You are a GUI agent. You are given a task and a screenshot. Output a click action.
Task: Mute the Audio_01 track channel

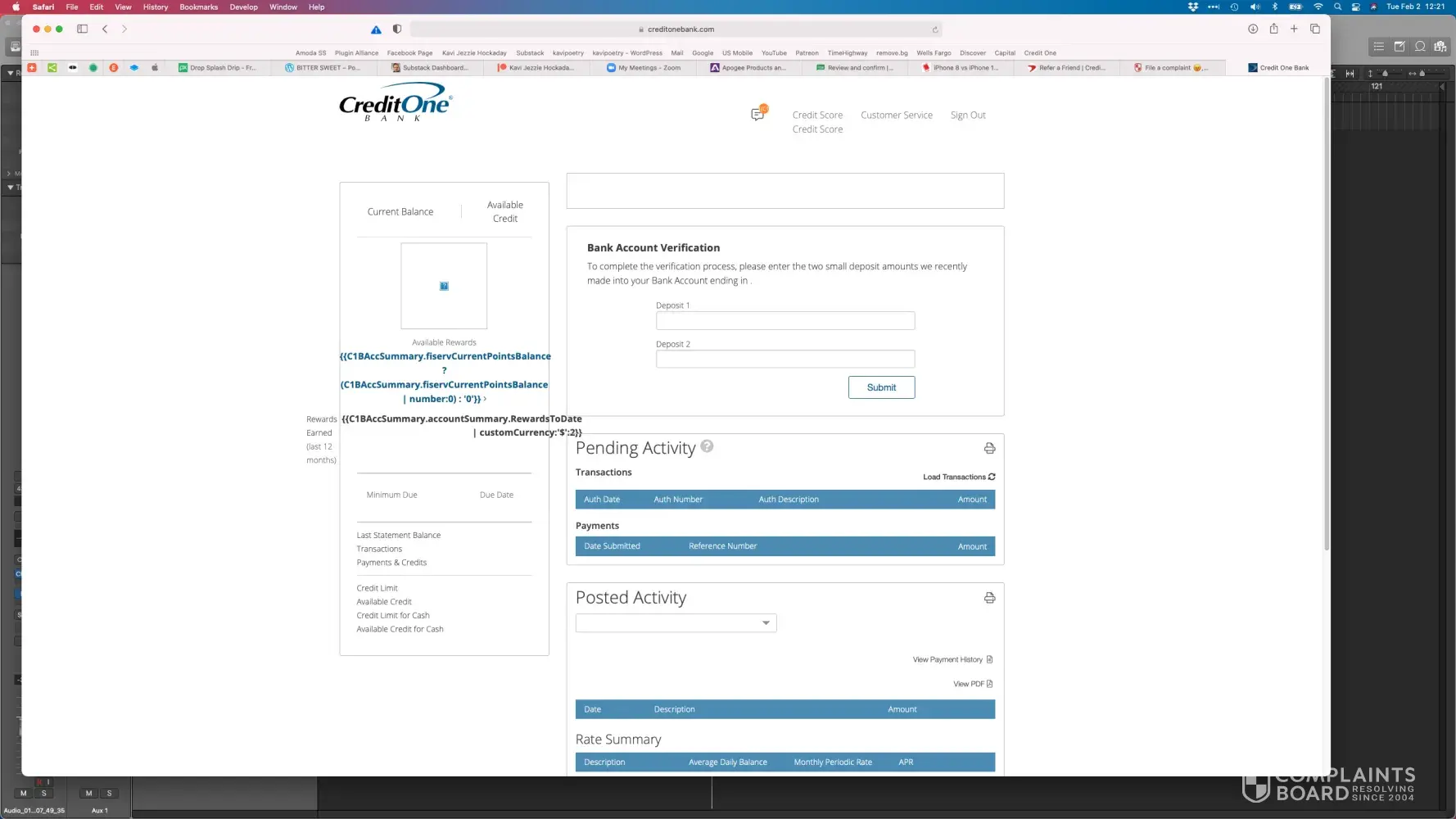tap(23, 793)
